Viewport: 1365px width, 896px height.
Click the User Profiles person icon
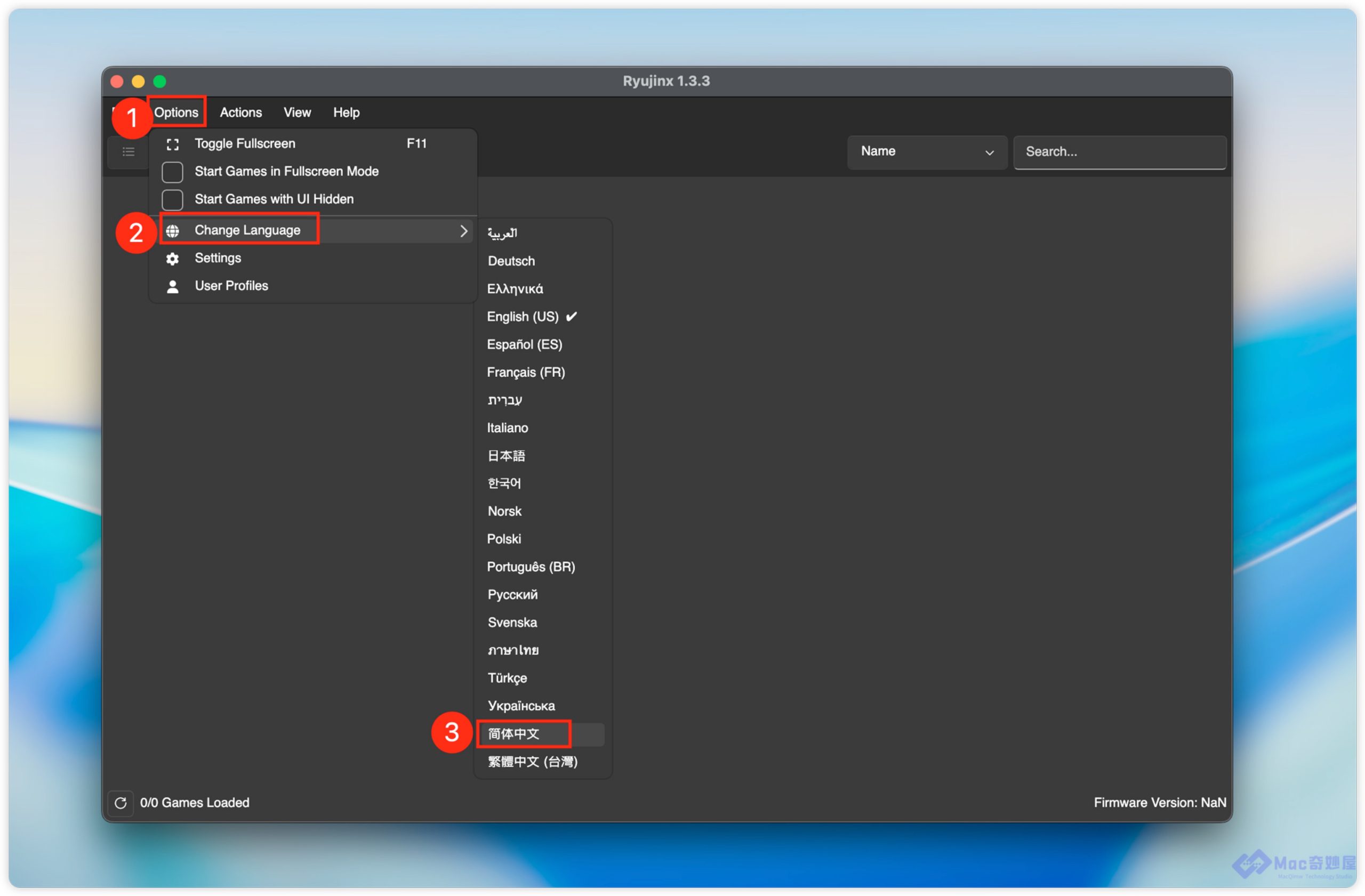pyautogui.click(x=173, y=287)
